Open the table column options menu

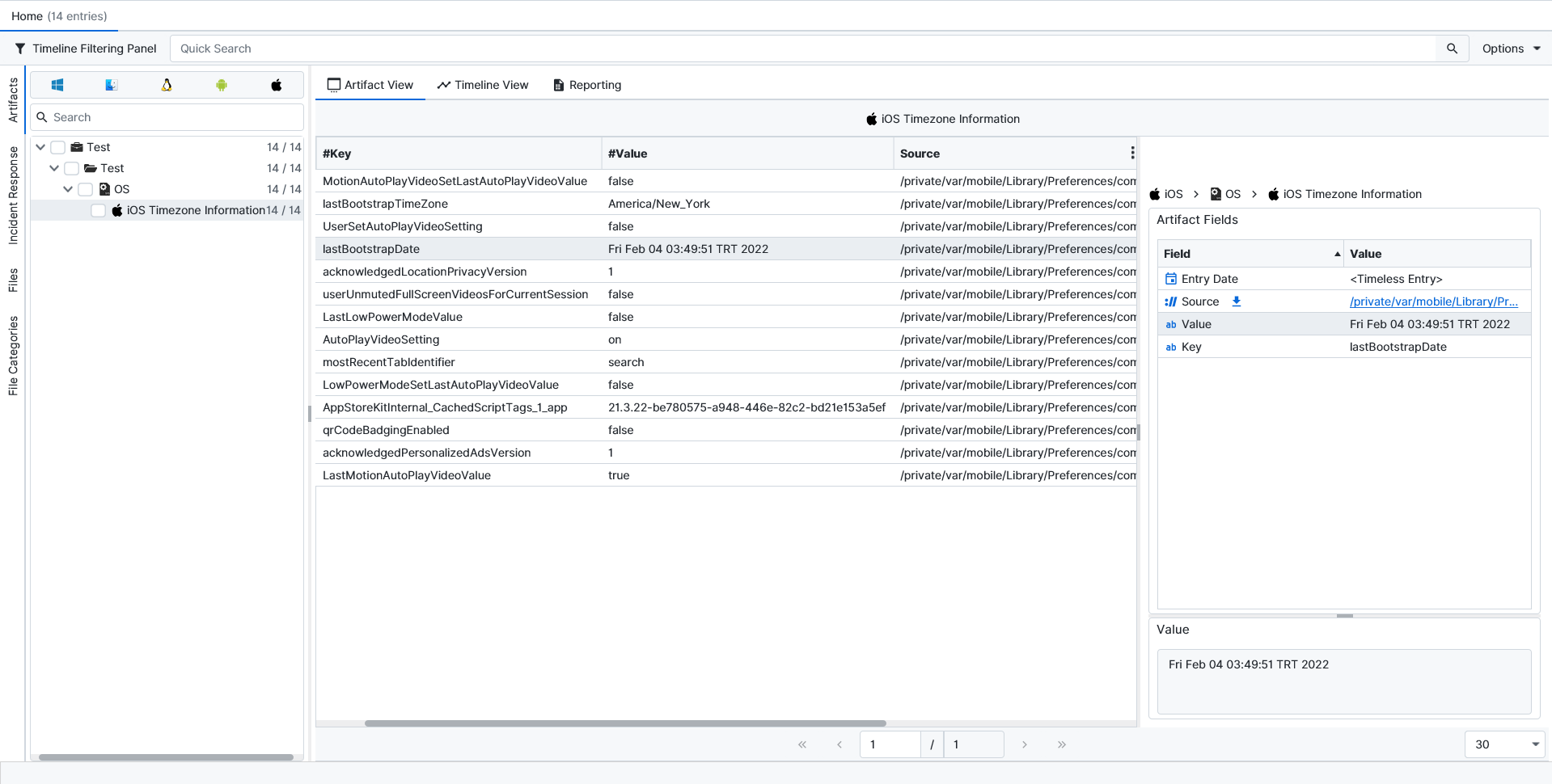tap(1132, 154)
